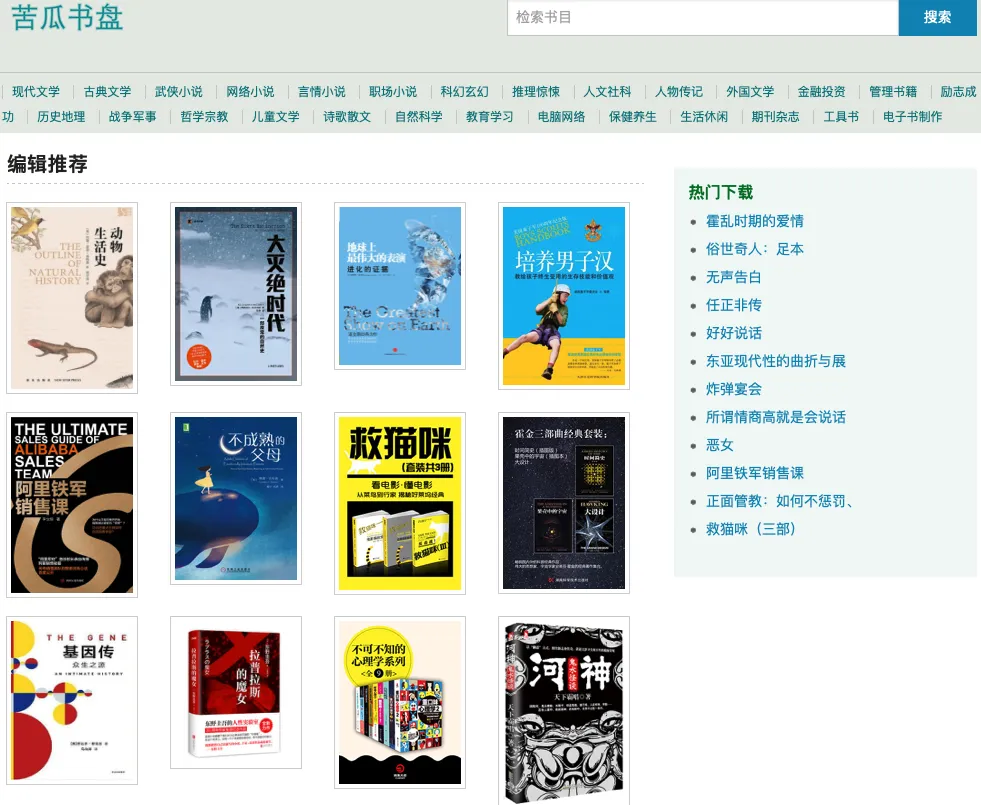
Task: Open the 诗歌散文 category
Action: click(x=347, y=117)
